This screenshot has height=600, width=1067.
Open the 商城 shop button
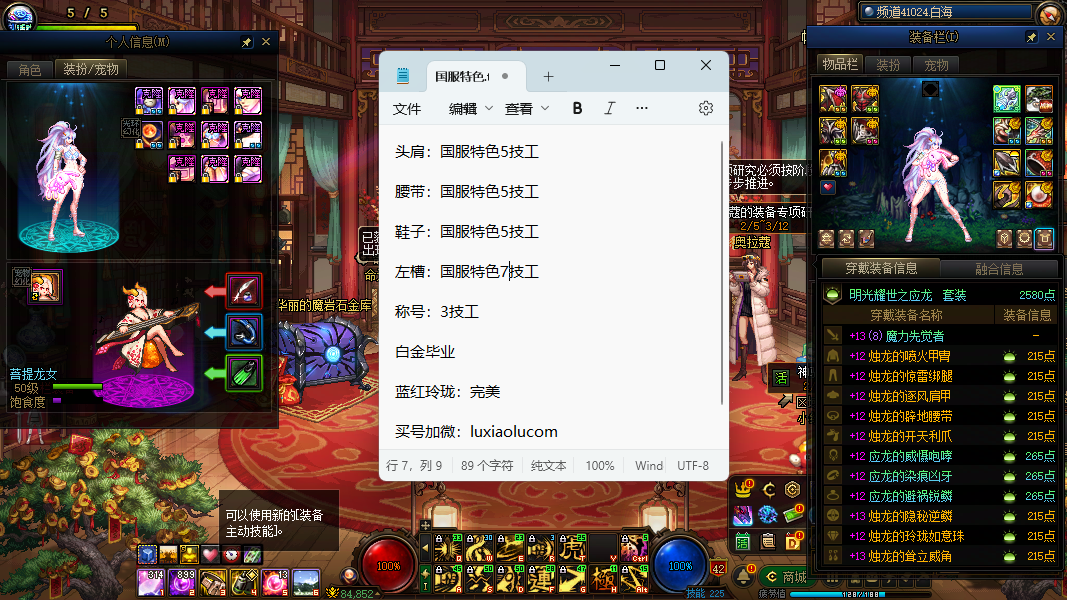(x=785, y=576)
